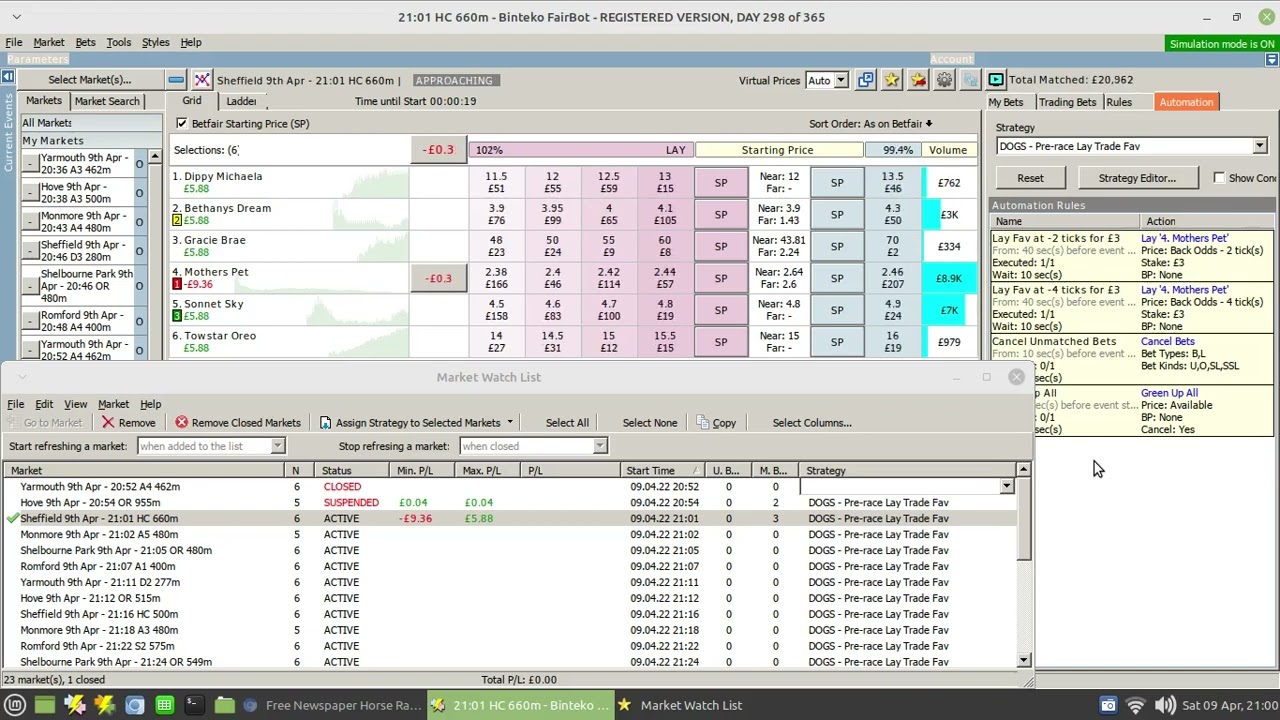Viewport: 1280px width, 720px height.
Task: Open the Linux Mint start menu
Action: (15, 705)
